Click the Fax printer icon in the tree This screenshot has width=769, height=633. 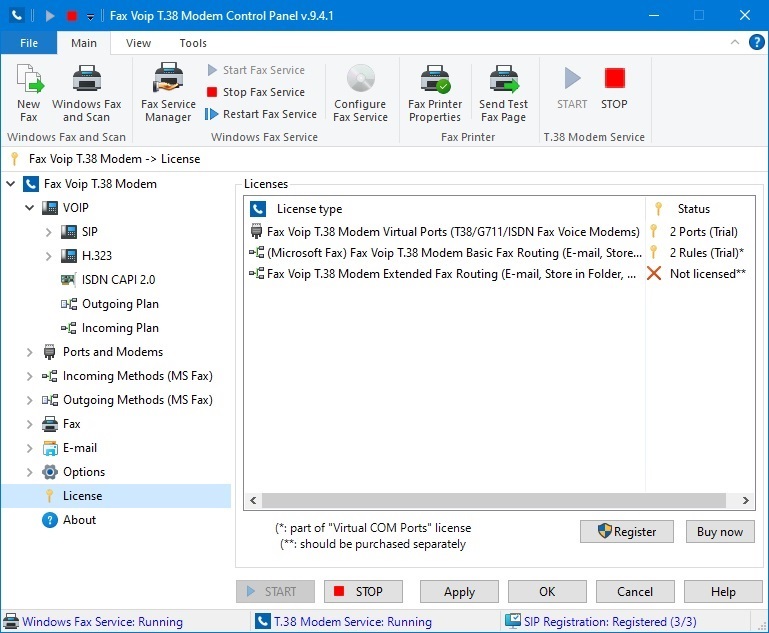click(50, 424)
